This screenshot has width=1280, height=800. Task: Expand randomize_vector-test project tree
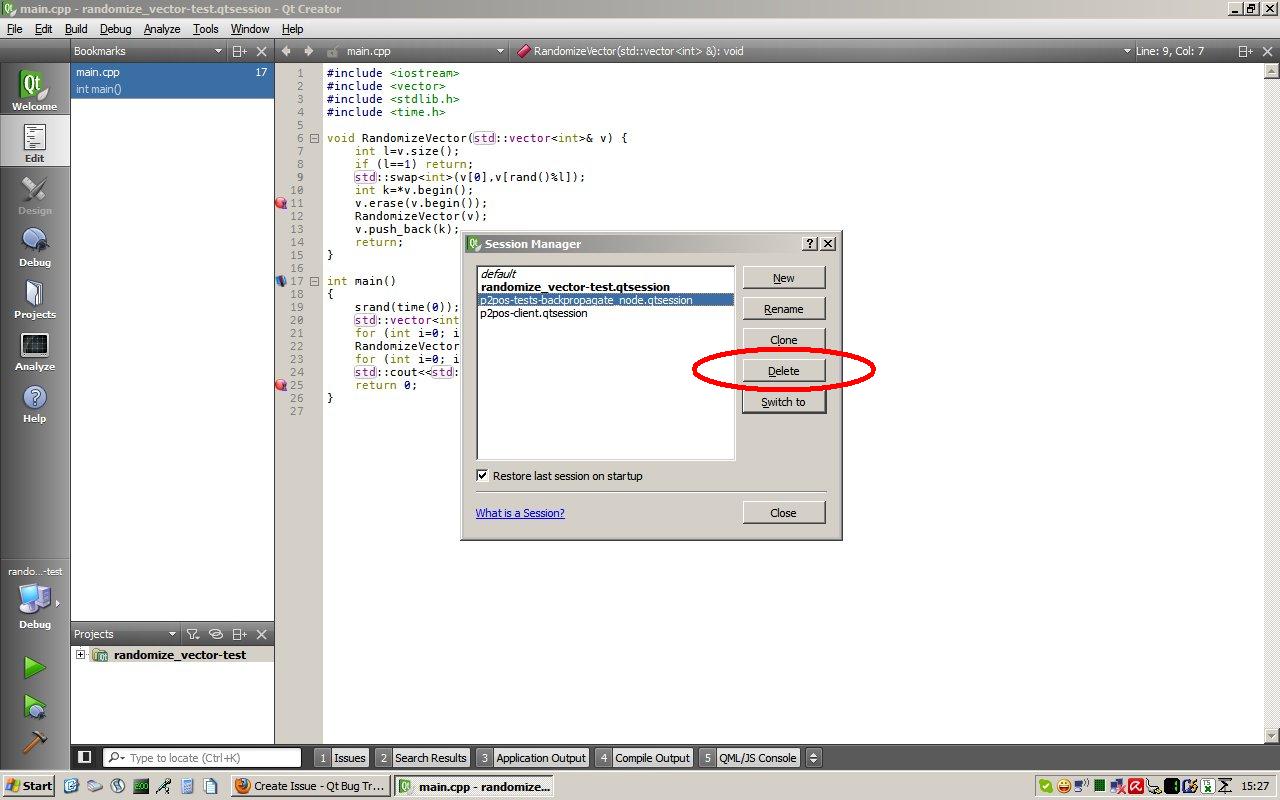[80, 655]
